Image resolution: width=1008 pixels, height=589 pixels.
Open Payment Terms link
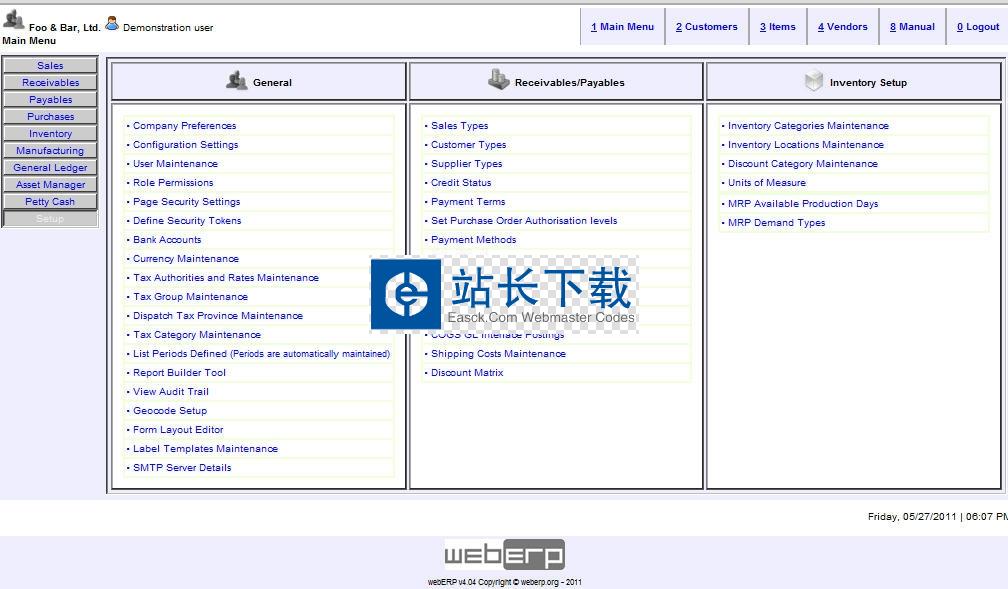(x=467, y=202)
